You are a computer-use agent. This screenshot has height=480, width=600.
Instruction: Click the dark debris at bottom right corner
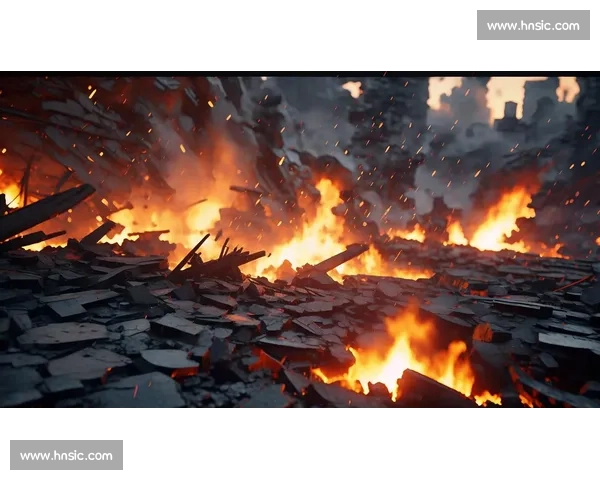[560, 385]
